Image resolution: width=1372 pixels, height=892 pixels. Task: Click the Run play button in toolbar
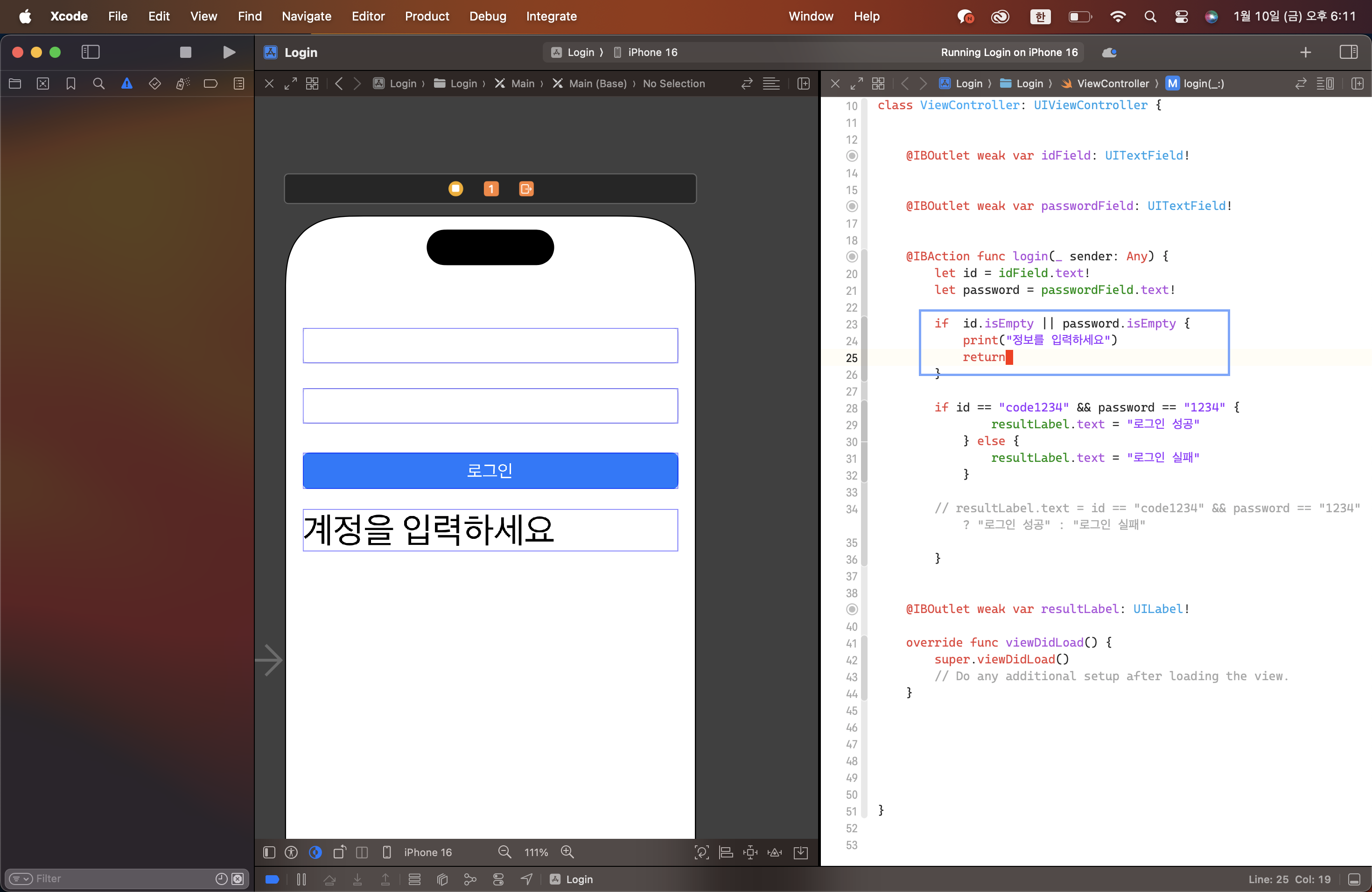pyautogui.click(x=229, y=52)
